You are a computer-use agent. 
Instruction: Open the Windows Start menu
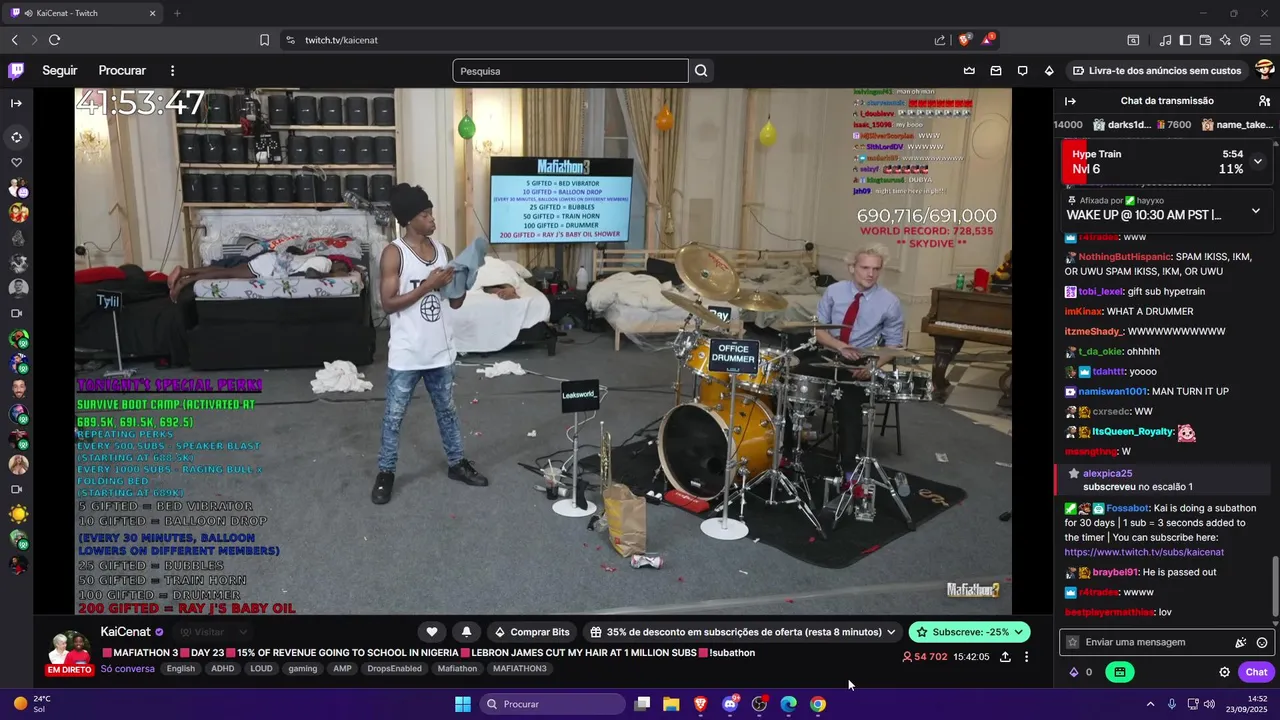point(462,704)
